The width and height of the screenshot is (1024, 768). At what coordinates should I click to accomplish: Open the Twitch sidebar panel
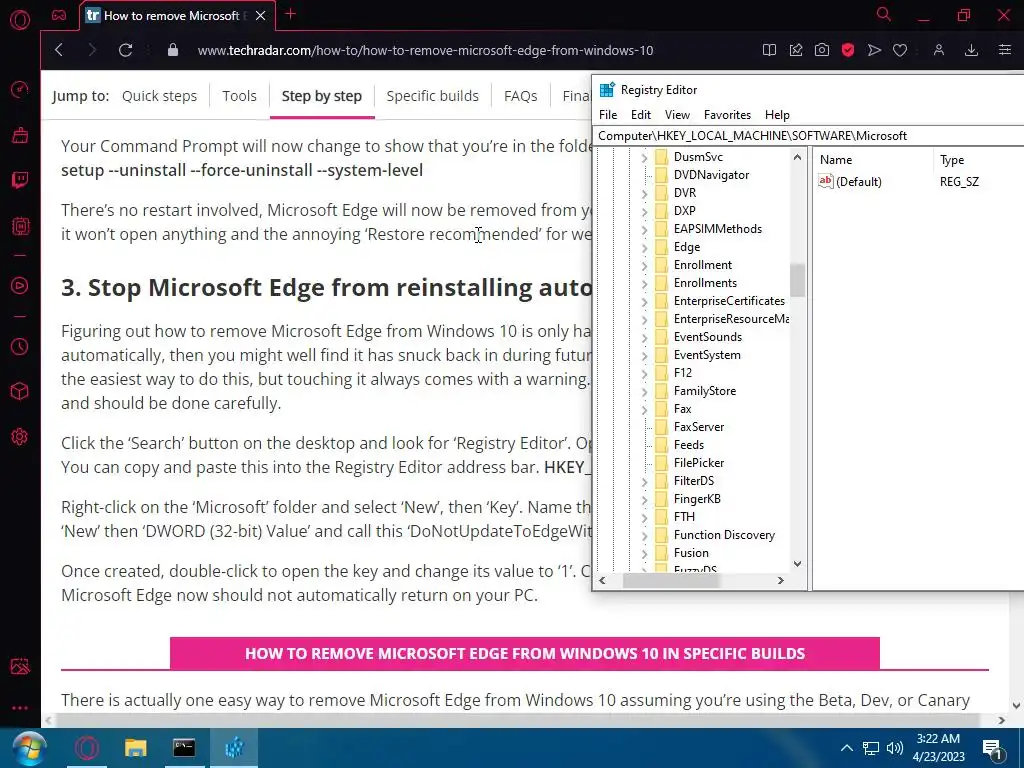[x=20, y=180]
